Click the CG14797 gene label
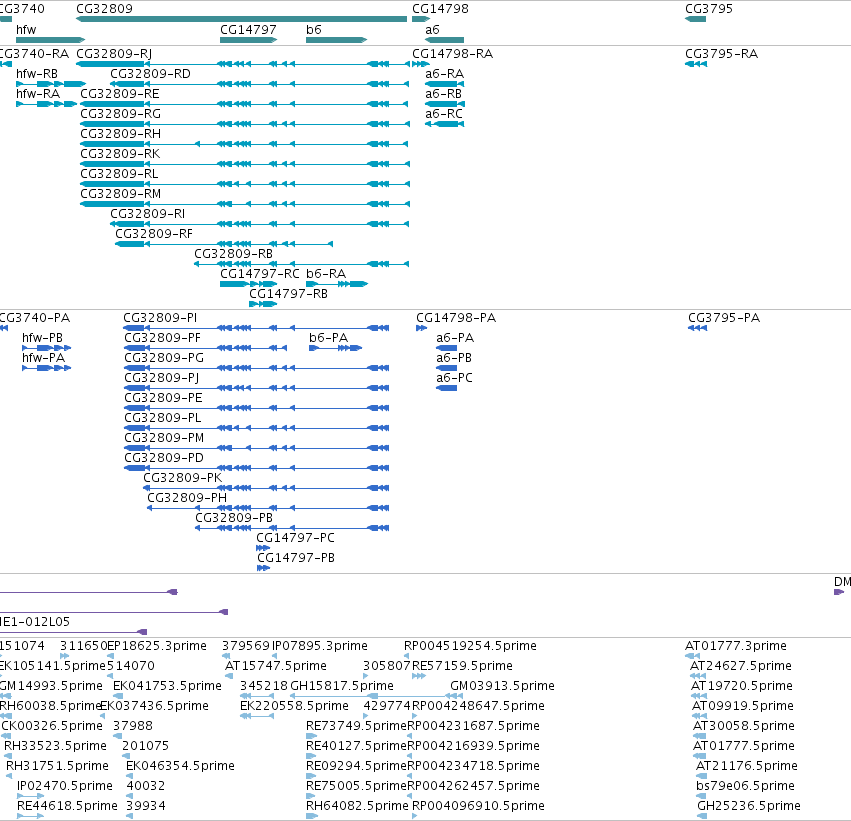The height and width of the screenshot is (821, 851). (248, 30)
